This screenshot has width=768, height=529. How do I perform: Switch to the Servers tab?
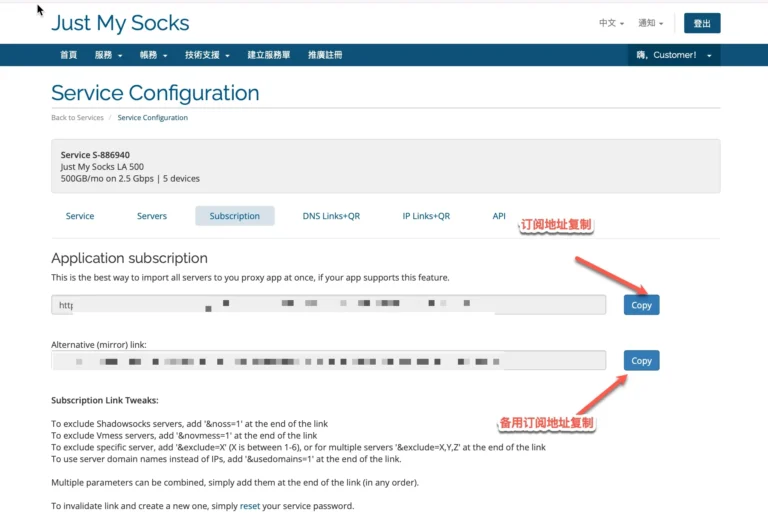(152, 216)
